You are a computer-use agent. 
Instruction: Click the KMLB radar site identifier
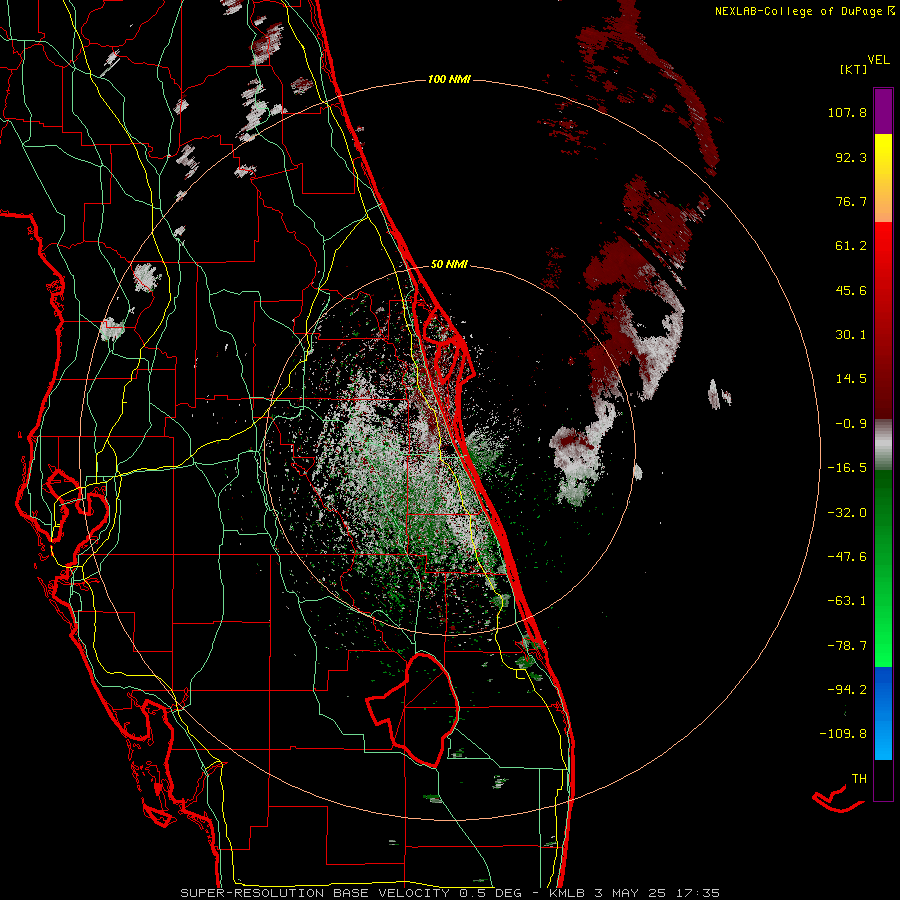(x=568, y=893)
